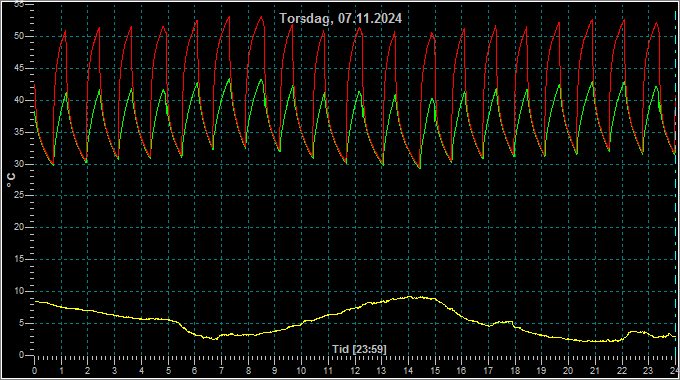Click the 10 label on temperature axis

point(19,291)
